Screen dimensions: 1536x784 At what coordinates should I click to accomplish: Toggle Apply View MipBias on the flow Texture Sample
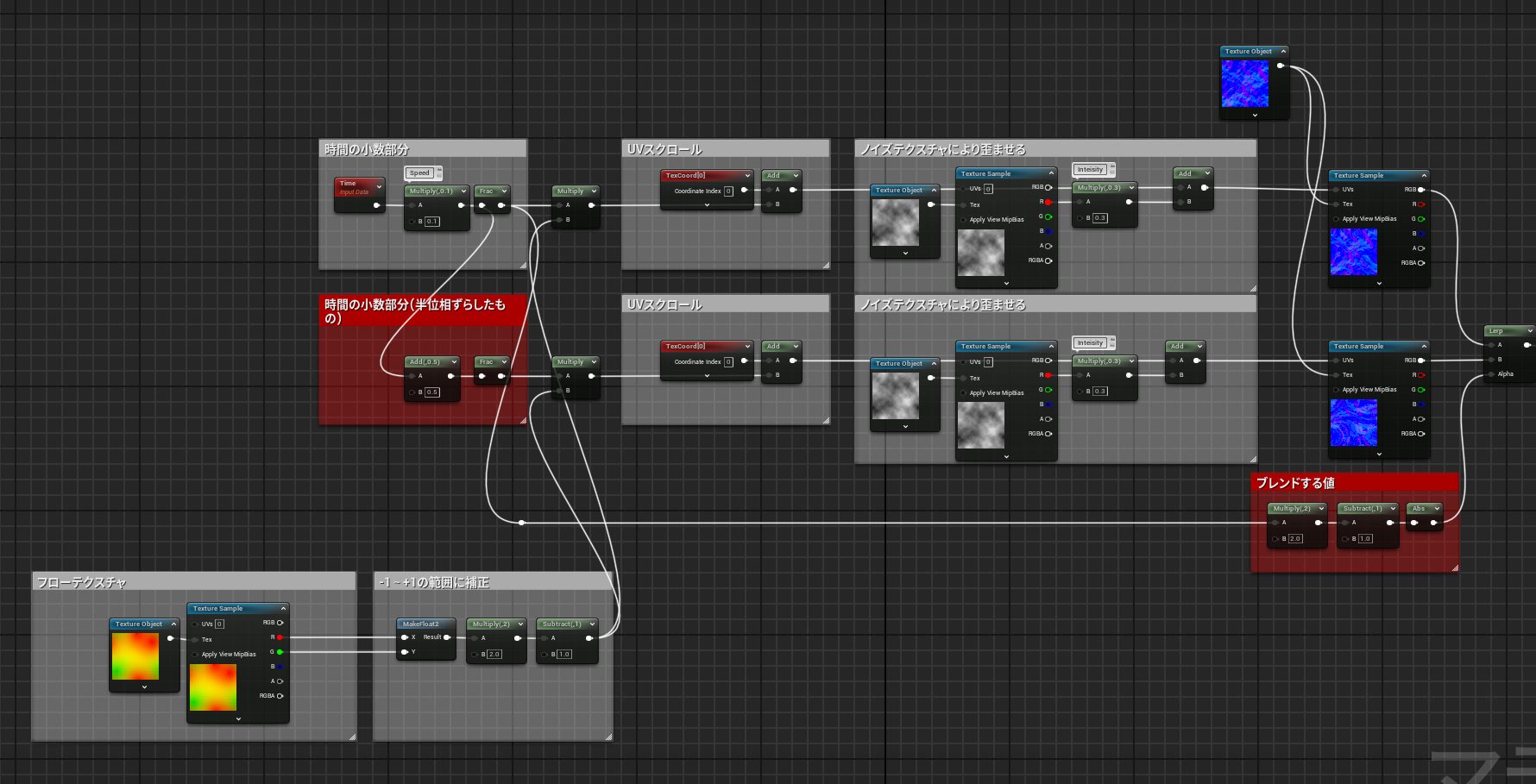[196, 655]
